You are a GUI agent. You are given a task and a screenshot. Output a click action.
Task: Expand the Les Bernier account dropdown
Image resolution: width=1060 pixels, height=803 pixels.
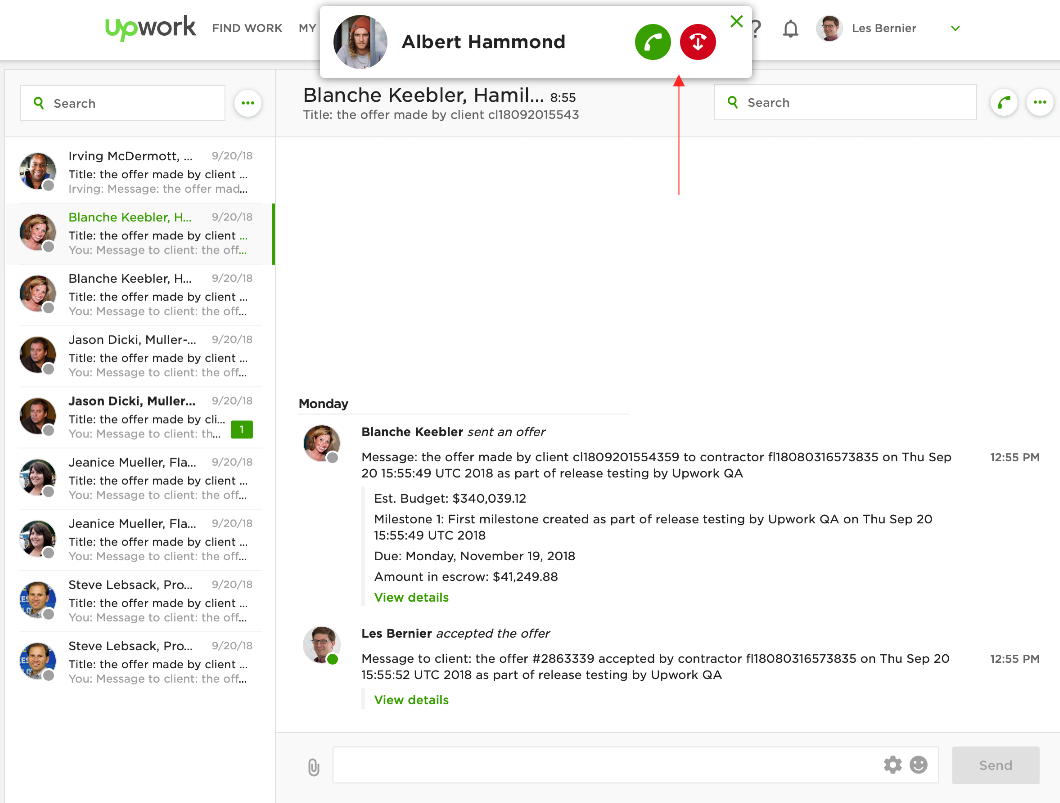click(955, 29)
